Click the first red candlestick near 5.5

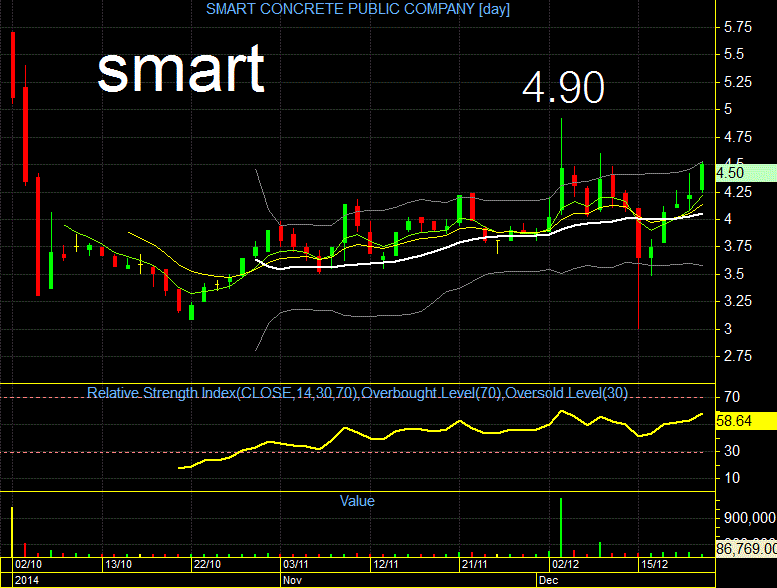coord(13,65)
